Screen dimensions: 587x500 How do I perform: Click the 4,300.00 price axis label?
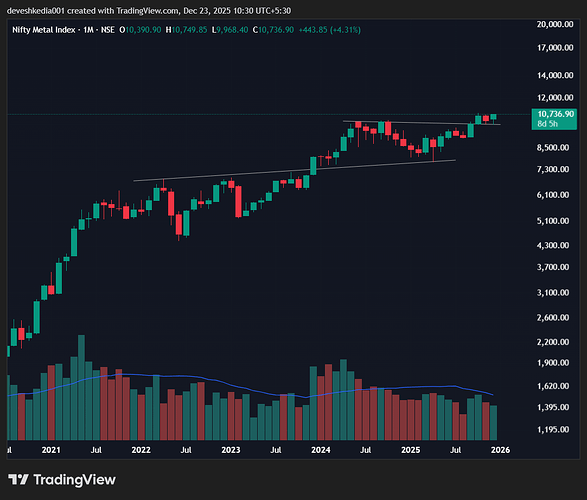(x=553, y=245)
